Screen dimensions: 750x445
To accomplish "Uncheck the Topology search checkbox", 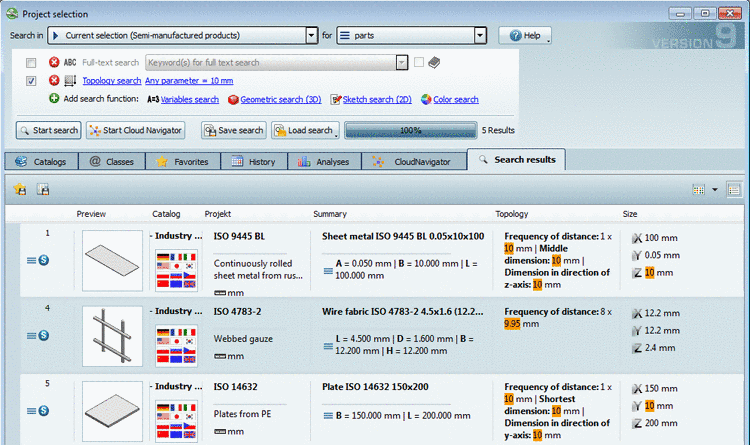I will pos(31,81).
